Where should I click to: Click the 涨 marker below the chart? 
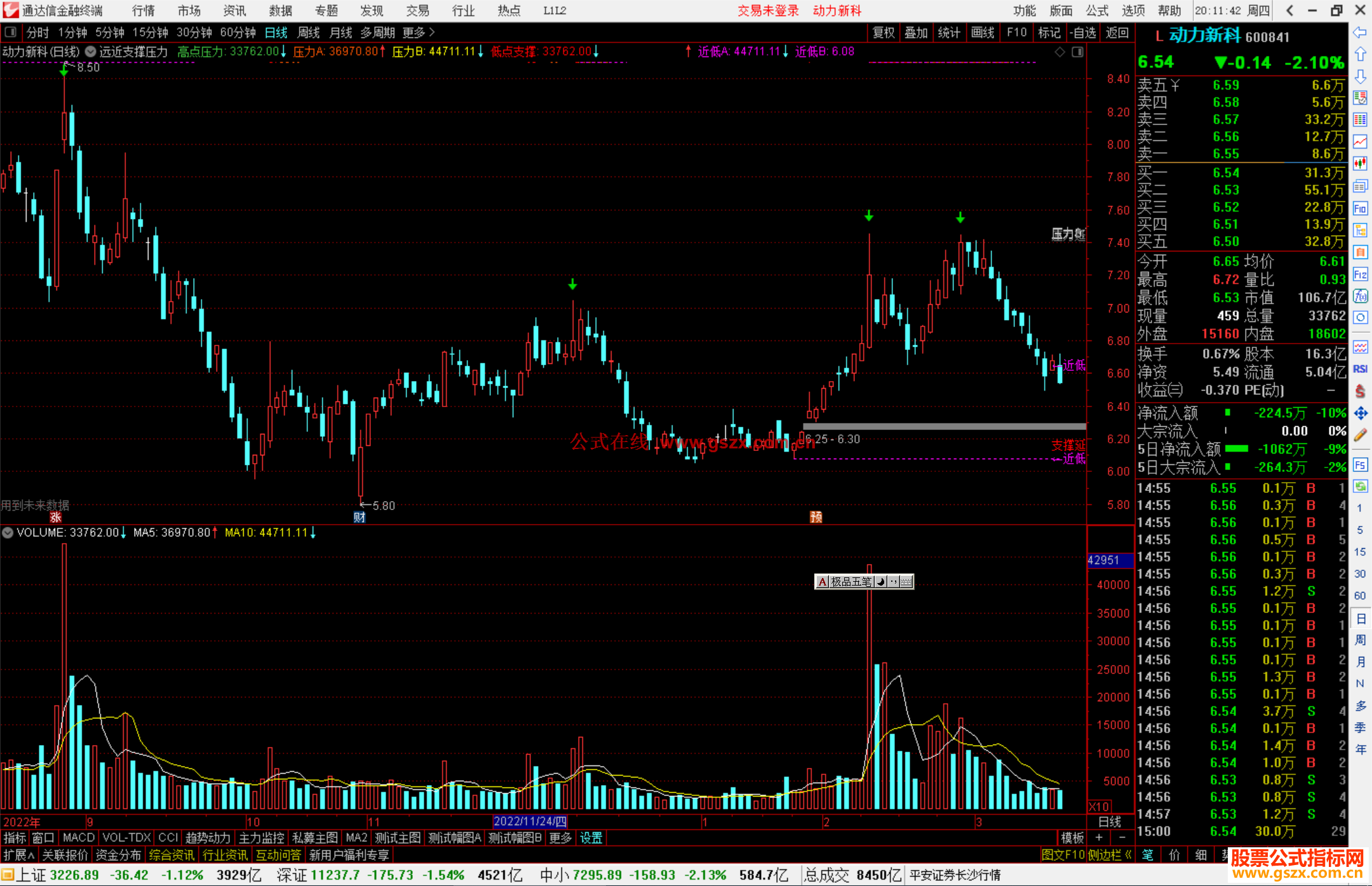pyautogui.click(x=55, y=517)
